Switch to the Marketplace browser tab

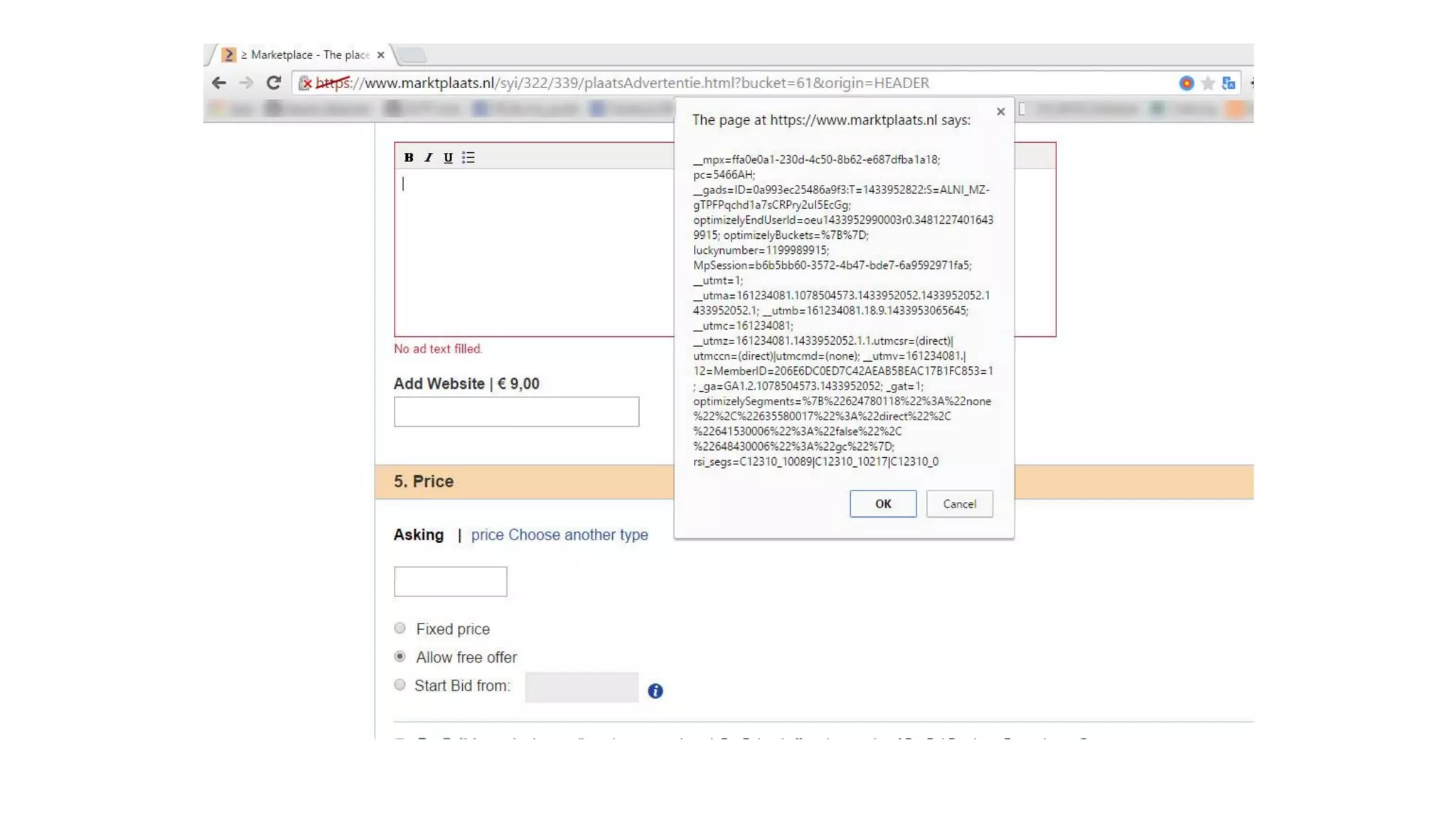click(x=306, y=55)
